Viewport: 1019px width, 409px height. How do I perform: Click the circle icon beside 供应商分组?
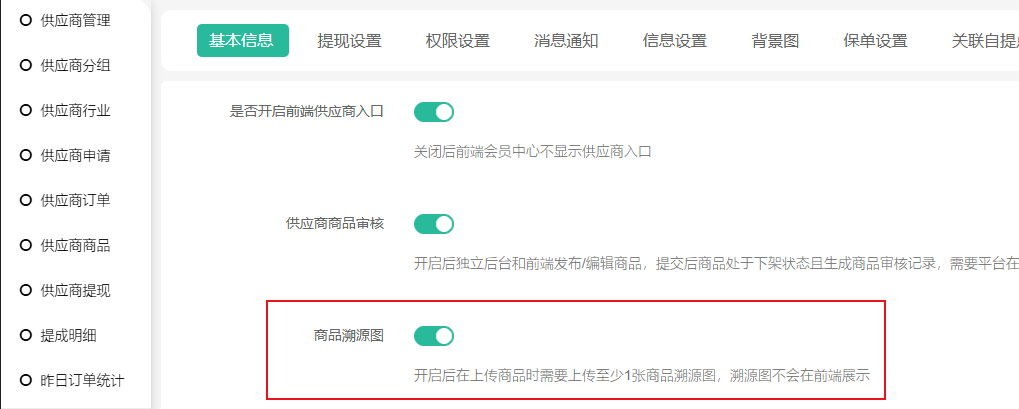pos(26,65)
